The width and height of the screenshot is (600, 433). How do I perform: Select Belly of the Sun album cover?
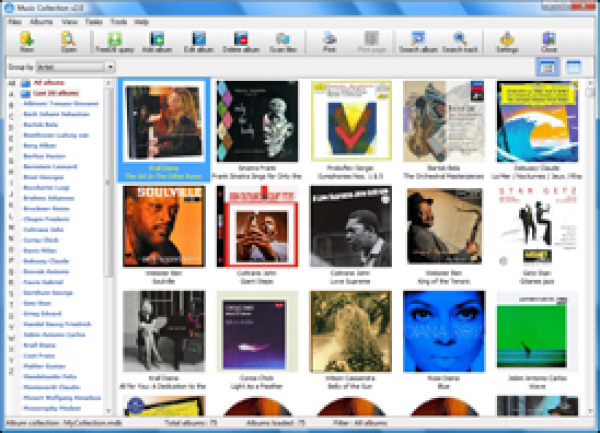351,331
